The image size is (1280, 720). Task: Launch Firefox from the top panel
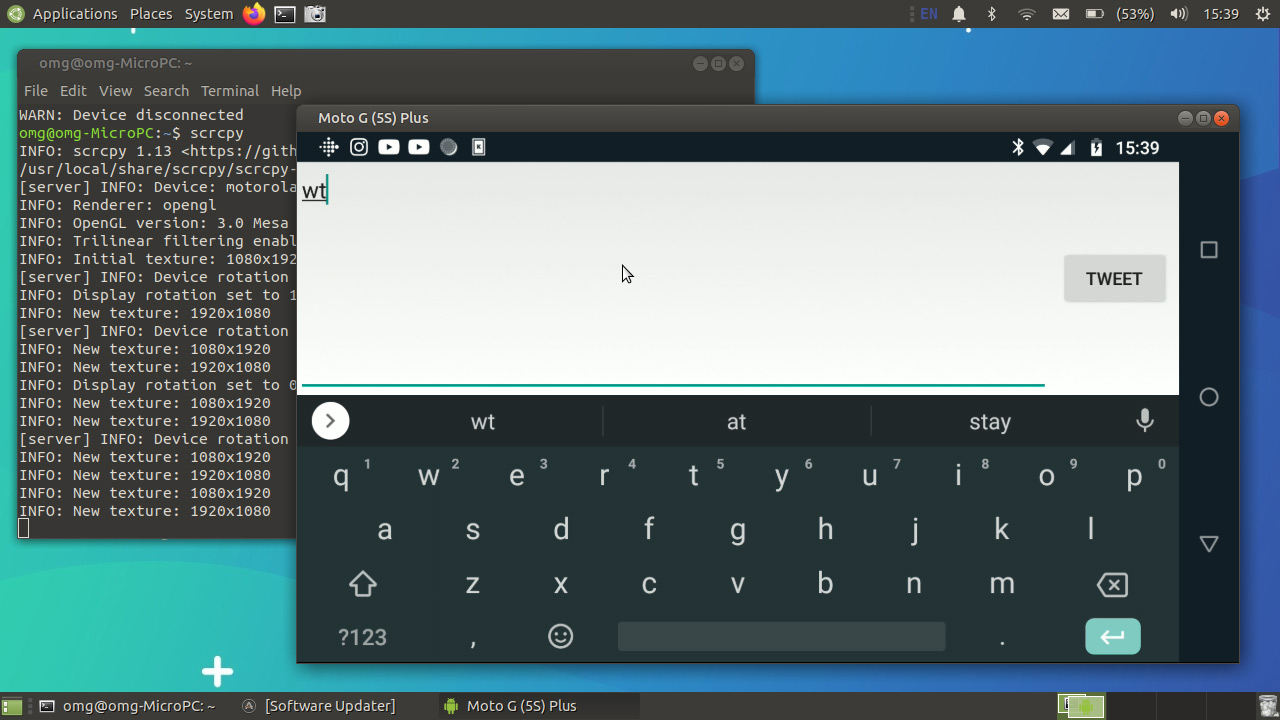(254, 14)
